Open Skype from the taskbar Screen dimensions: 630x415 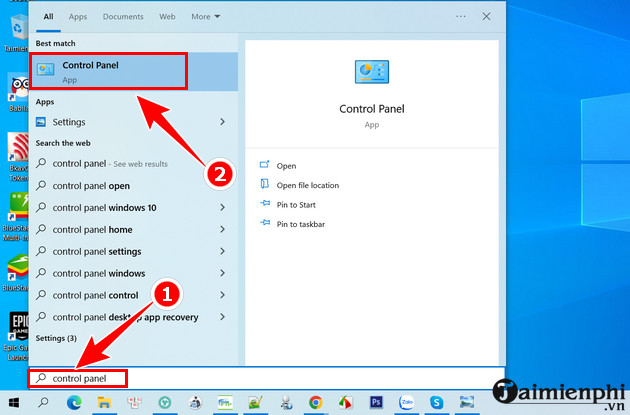pos(437,402)
